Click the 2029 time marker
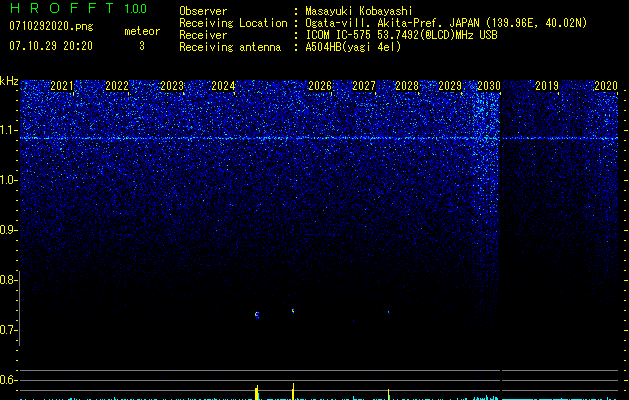The height and width of the screenshot is (400, 629). point(450,86)
